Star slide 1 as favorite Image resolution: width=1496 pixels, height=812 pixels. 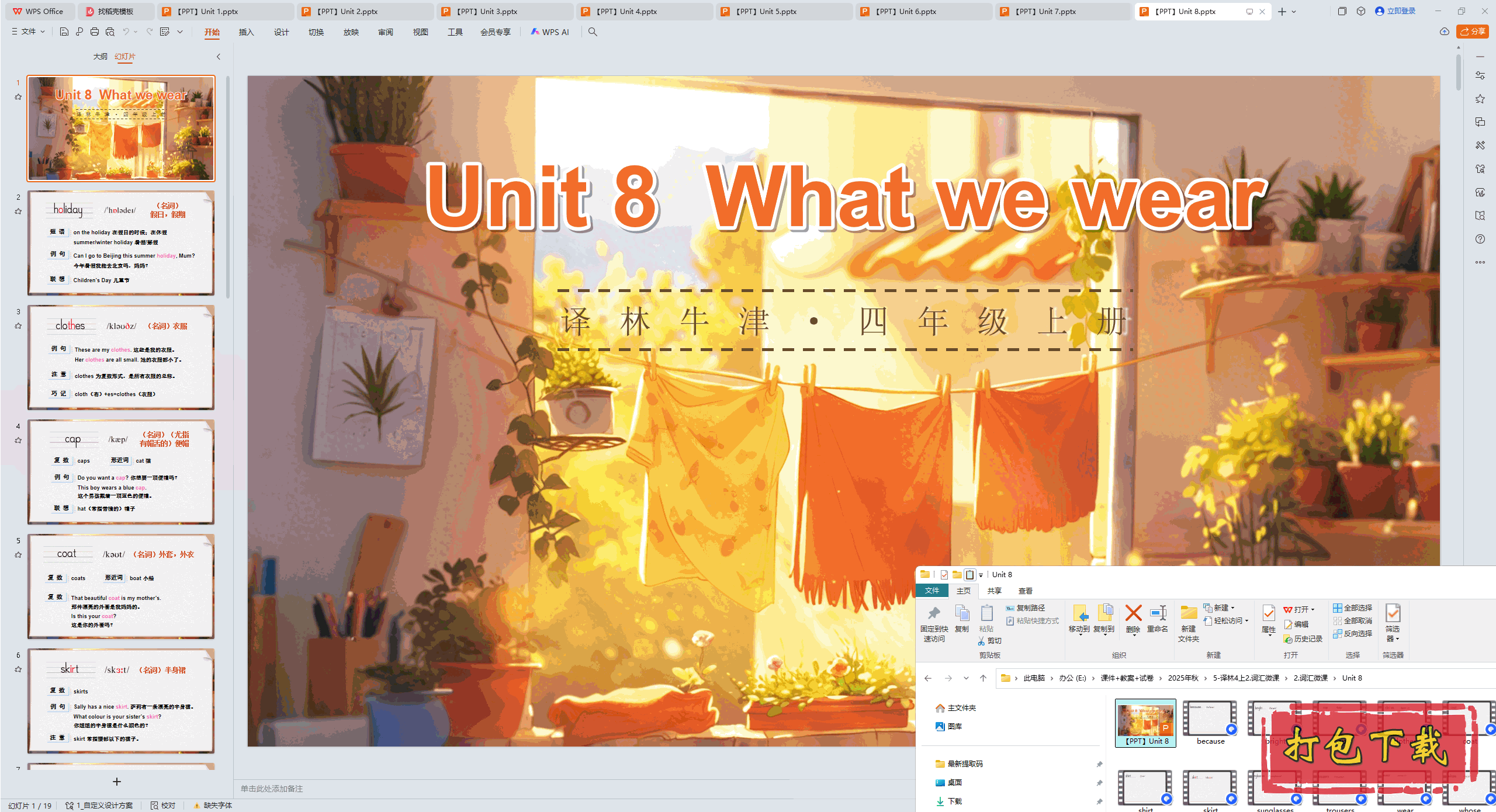(18, 98)
